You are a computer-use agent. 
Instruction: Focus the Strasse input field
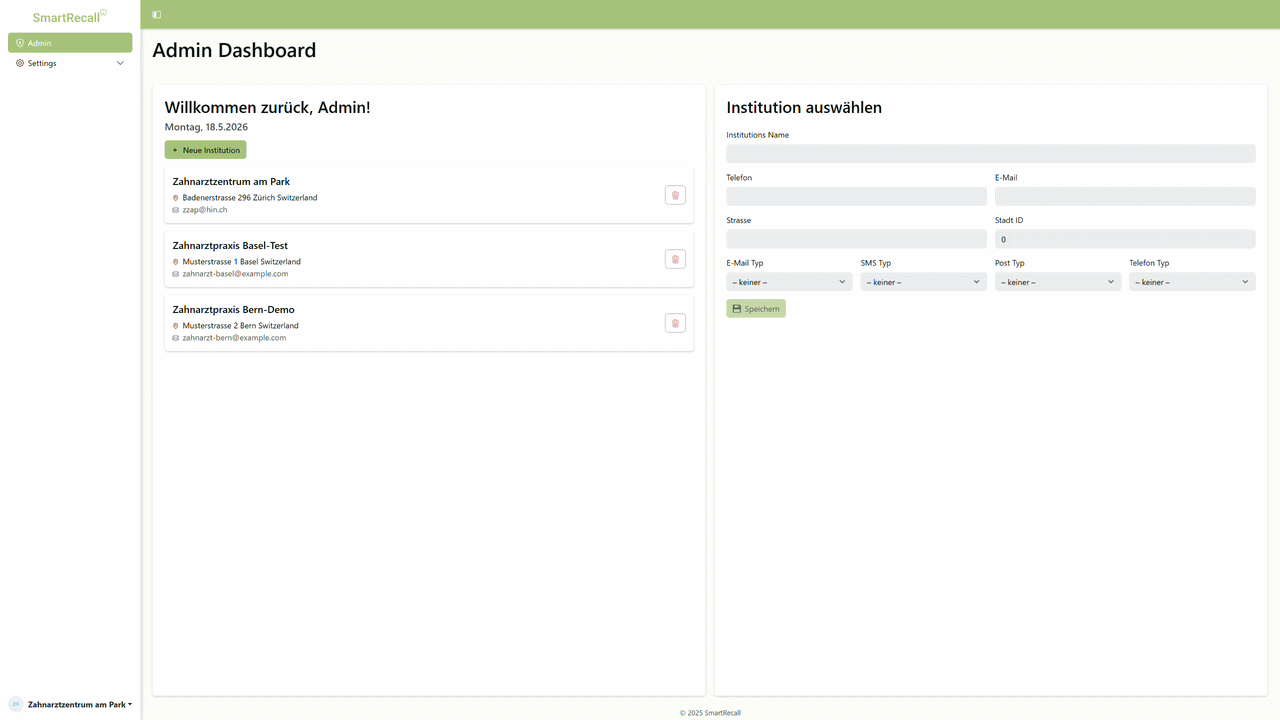pyautogui.click(x=856, y=239)
